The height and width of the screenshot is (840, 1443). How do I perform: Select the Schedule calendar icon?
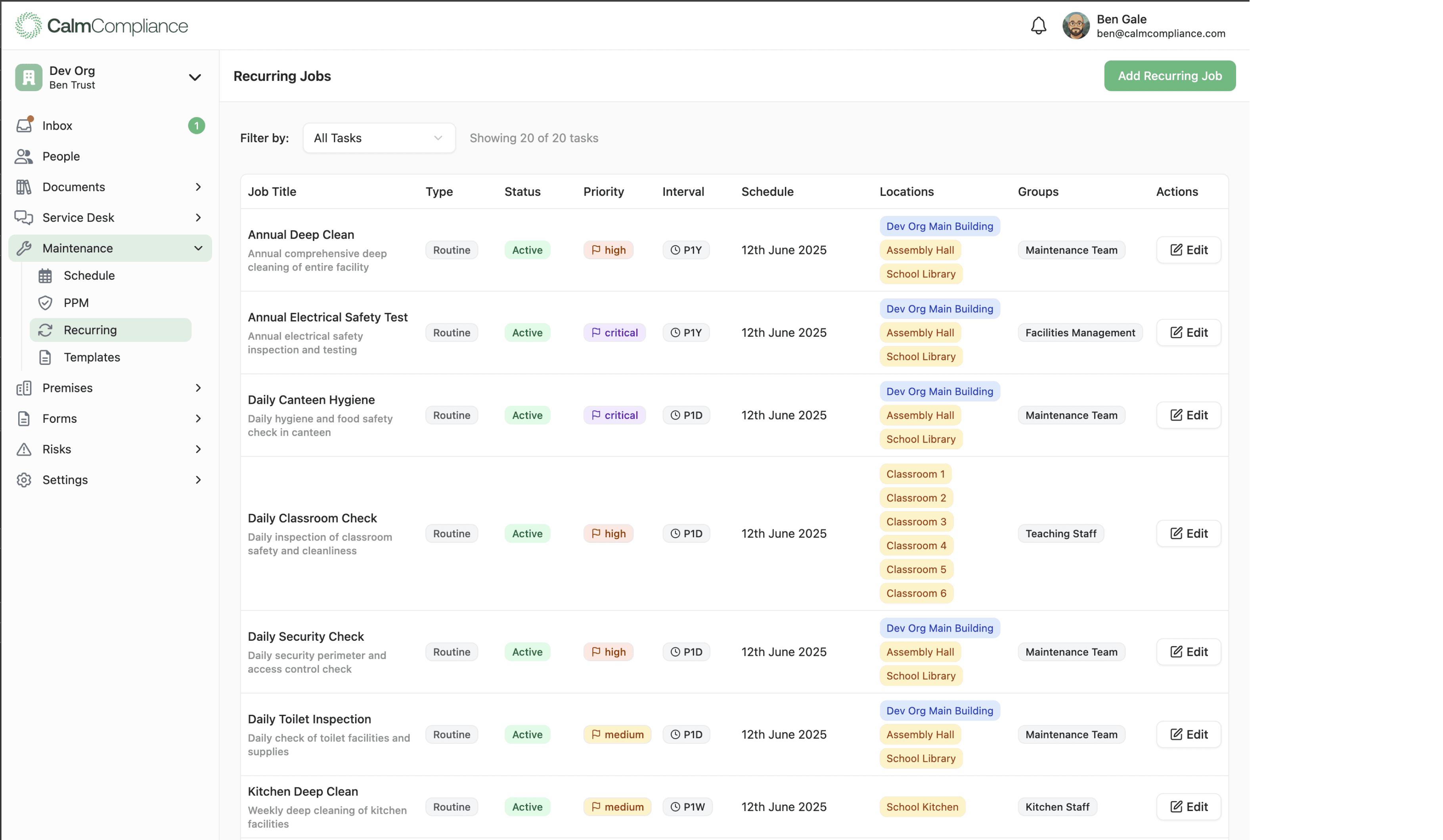point(46,275)
